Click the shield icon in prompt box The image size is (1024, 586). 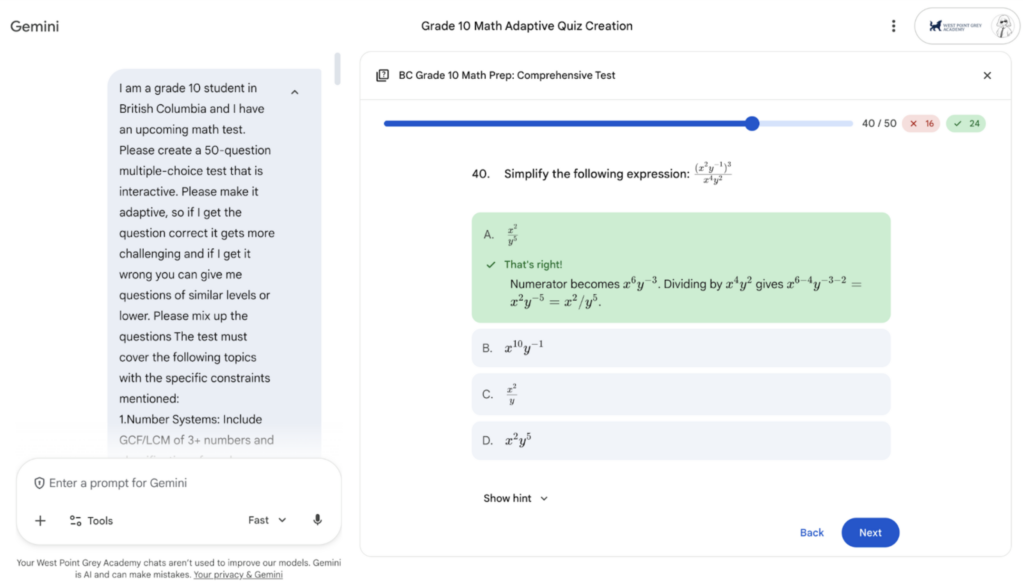click(39, 483)
